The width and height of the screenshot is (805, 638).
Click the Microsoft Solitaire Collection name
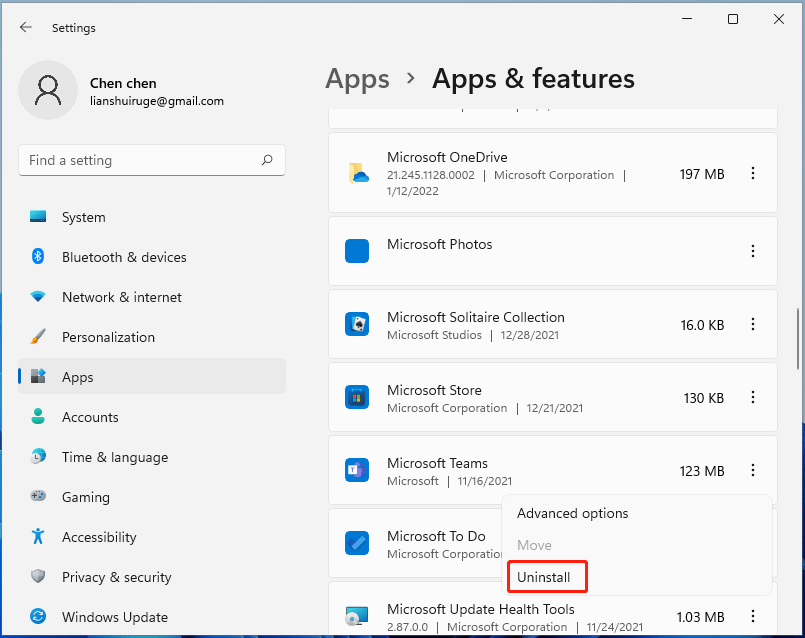476,317
